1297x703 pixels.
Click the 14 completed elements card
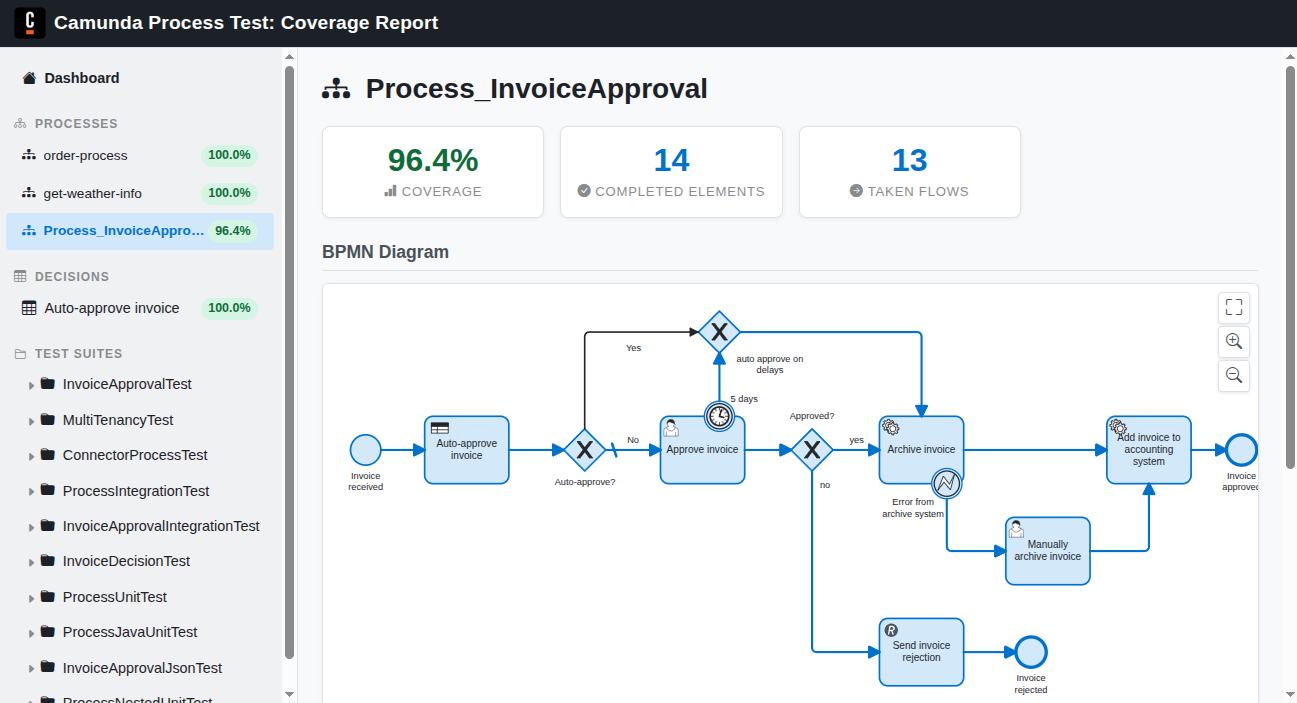(671, 172)
